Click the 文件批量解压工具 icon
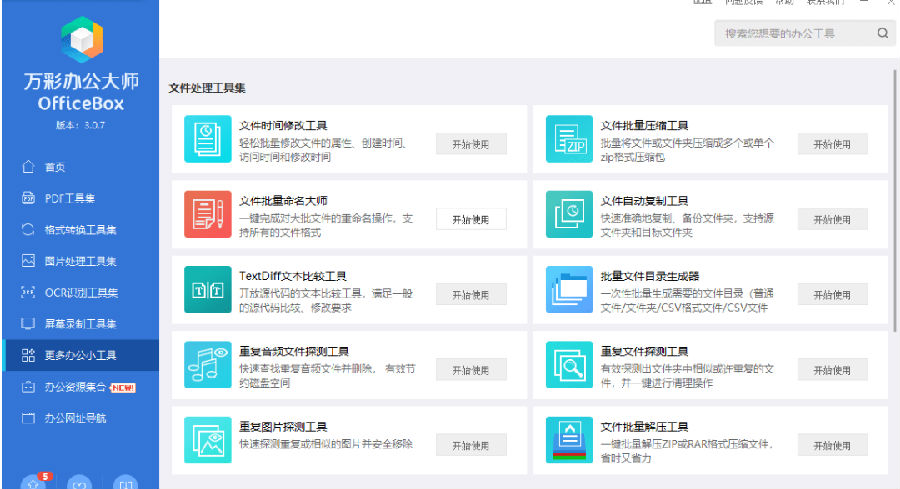 pyautogui.click(x=570, y=440)
